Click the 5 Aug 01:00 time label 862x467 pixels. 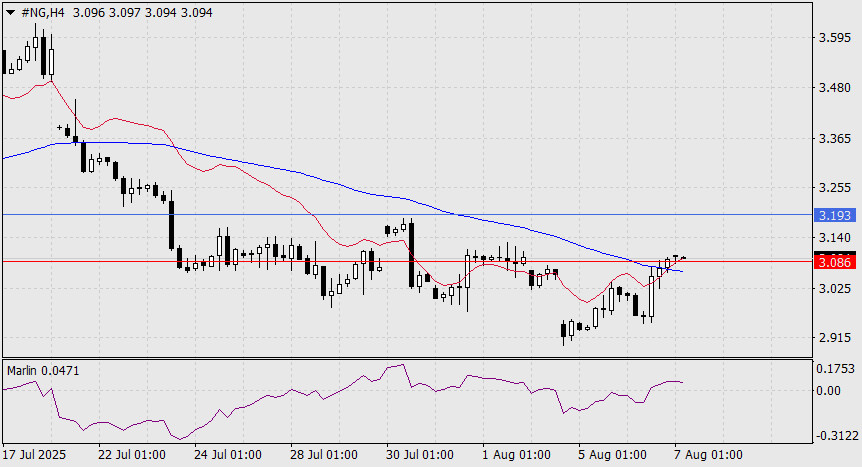[612, 455]
